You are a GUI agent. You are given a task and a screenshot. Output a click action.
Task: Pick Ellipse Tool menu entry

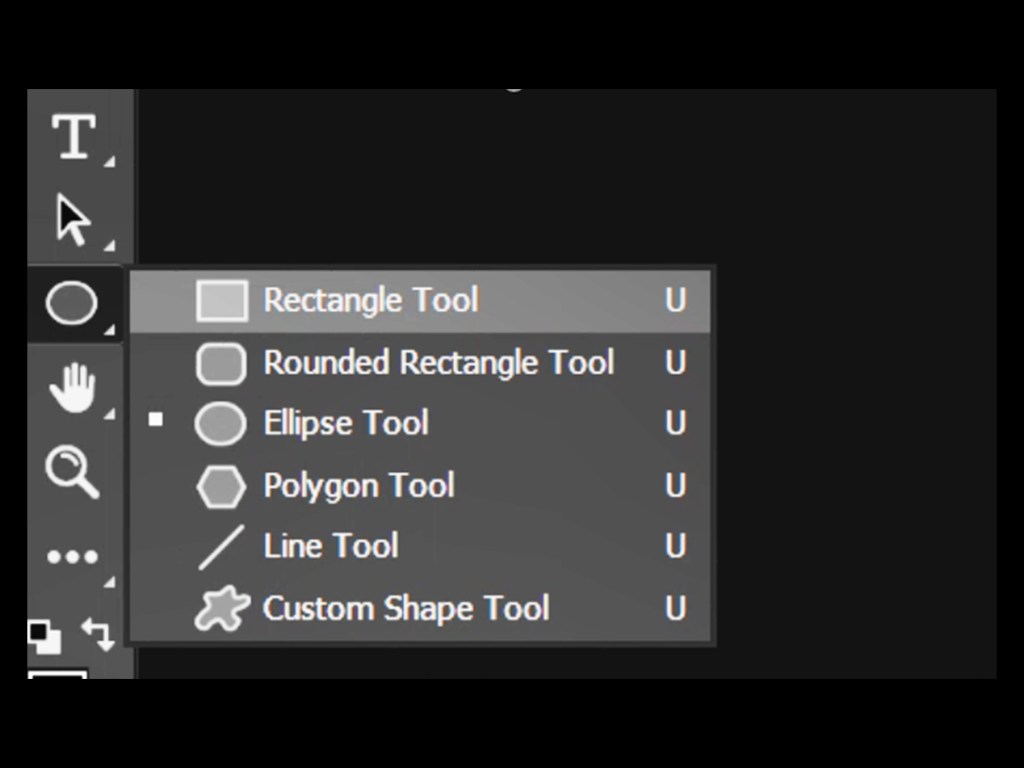[x=346, y=423]
